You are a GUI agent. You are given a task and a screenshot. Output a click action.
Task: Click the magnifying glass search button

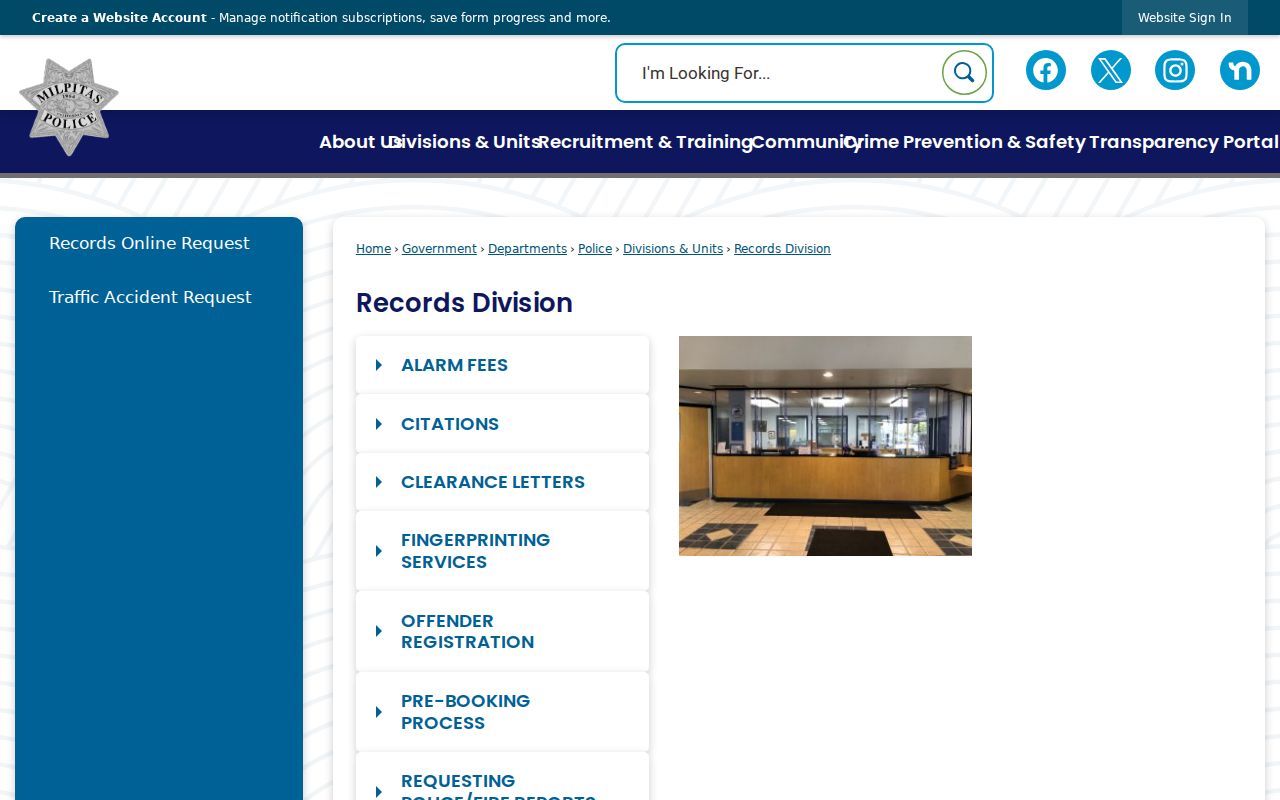[x=964, y=73]
